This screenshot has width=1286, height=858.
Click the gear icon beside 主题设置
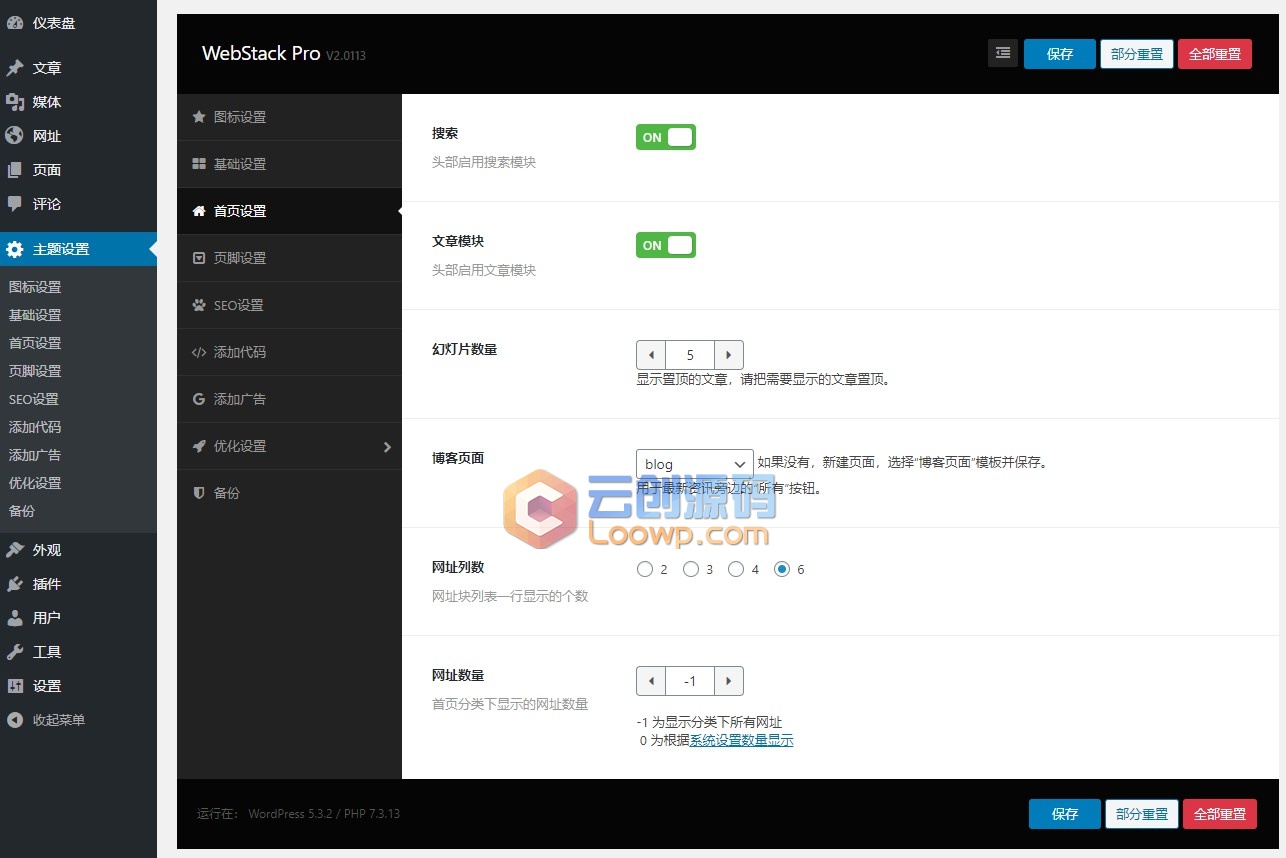tap(15, 249)
